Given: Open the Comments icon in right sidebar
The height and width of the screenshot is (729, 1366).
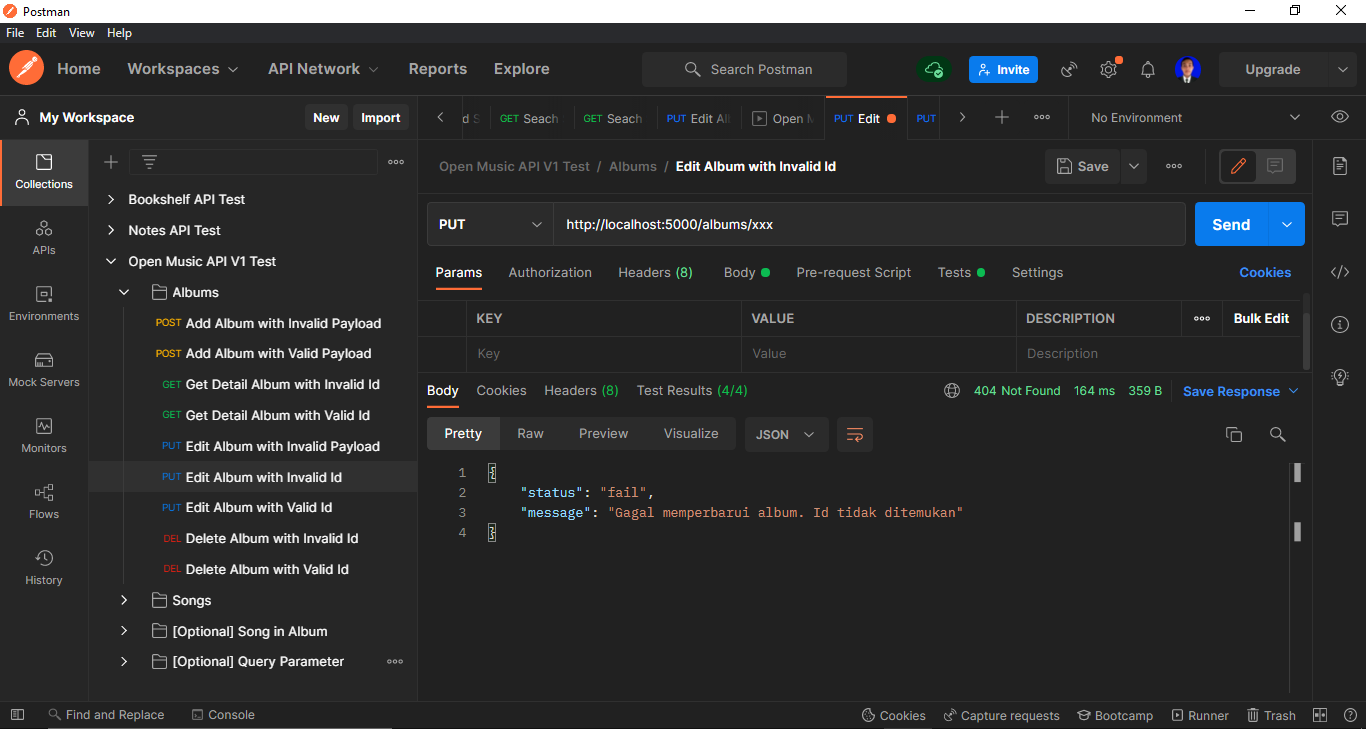Looking at the screenshot, I should point(1340,219).
